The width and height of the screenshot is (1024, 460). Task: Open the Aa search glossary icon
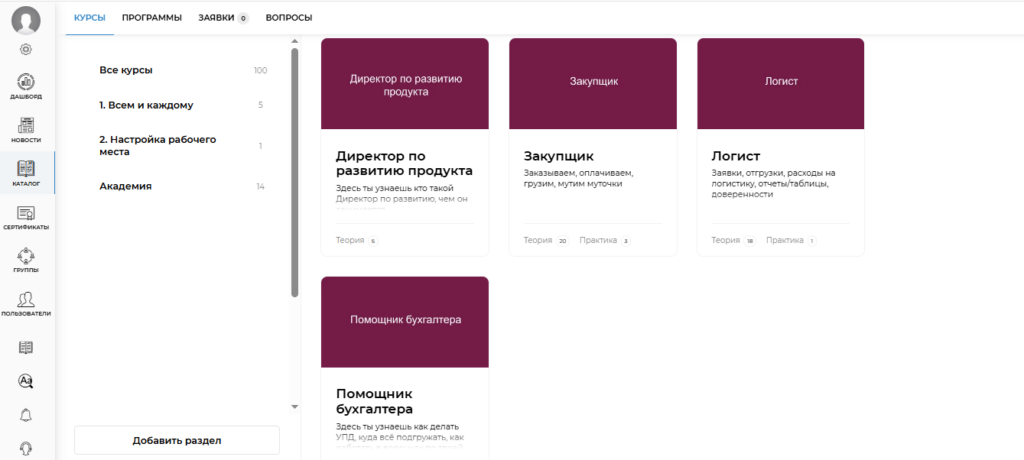26,382
